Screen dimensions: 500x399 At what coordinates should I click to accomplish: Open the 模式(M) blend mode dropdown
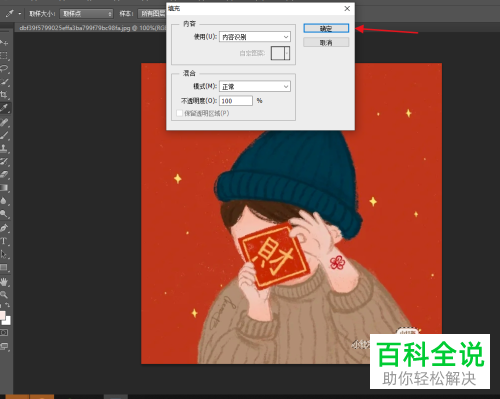255,87
